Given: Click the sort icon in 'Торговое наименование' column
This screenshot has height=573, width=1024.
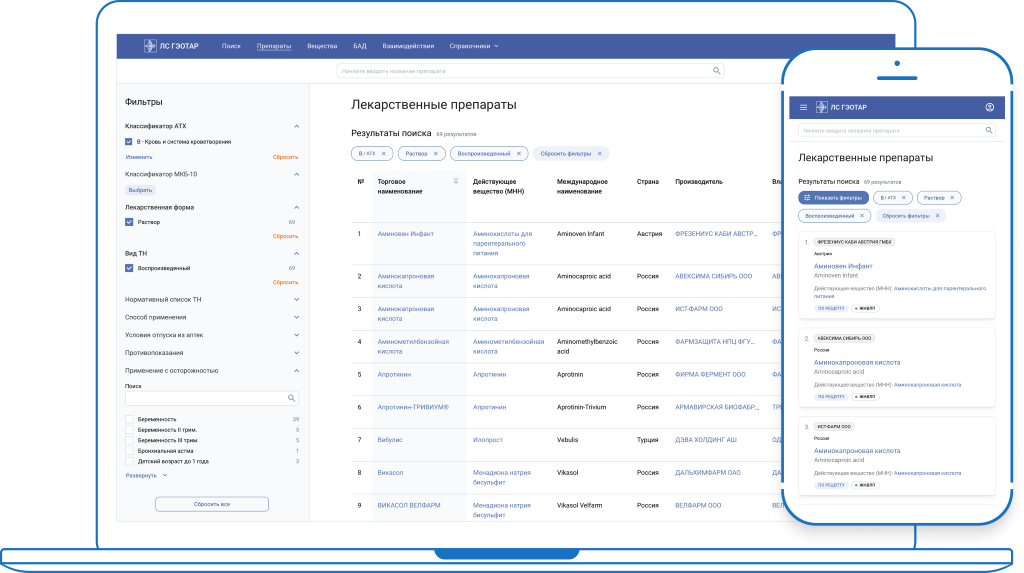Looking at the screenshot, I should point(456,182).
